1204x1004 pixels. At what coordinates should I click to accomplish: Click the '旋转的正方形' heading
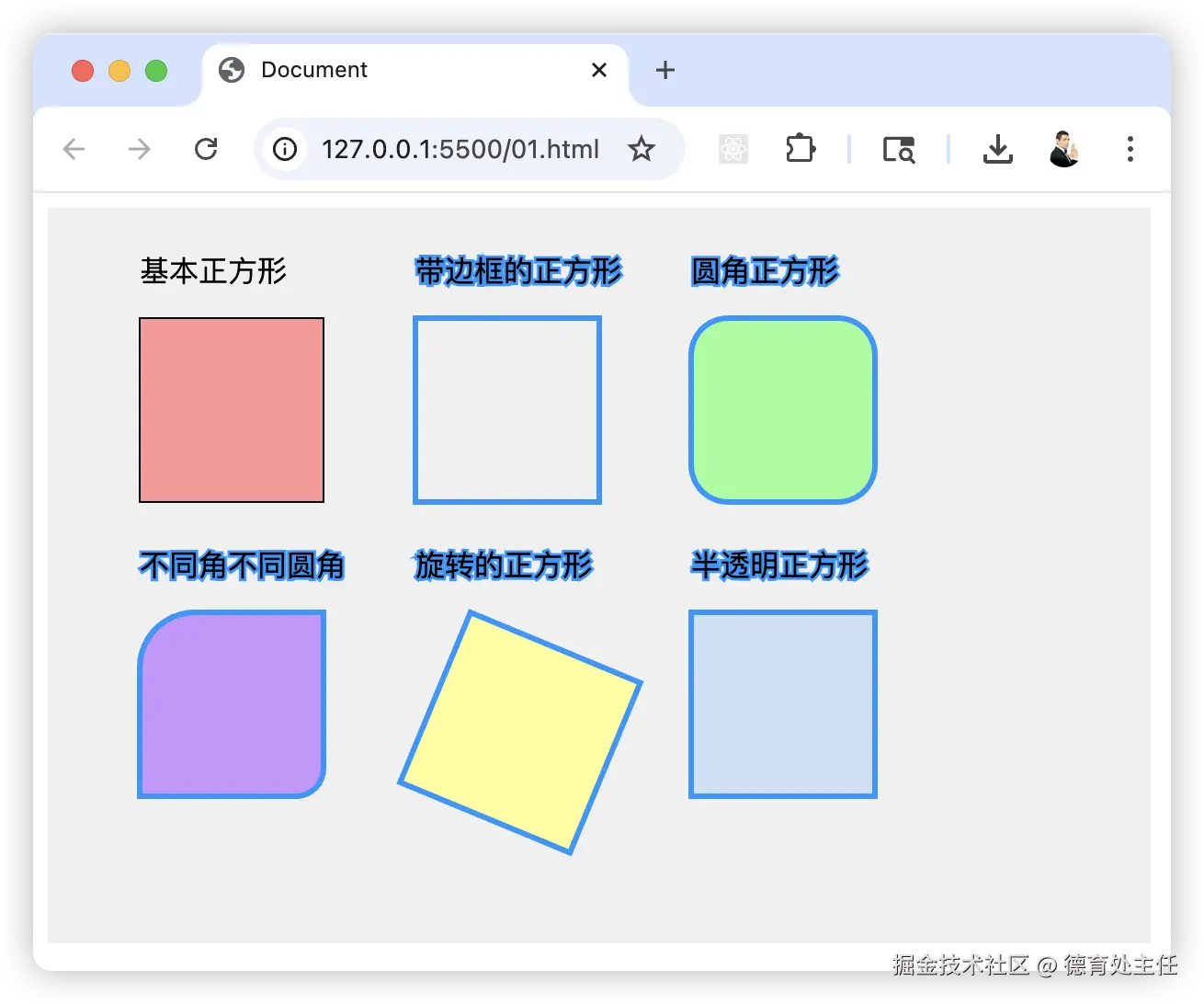pos(504,565)
